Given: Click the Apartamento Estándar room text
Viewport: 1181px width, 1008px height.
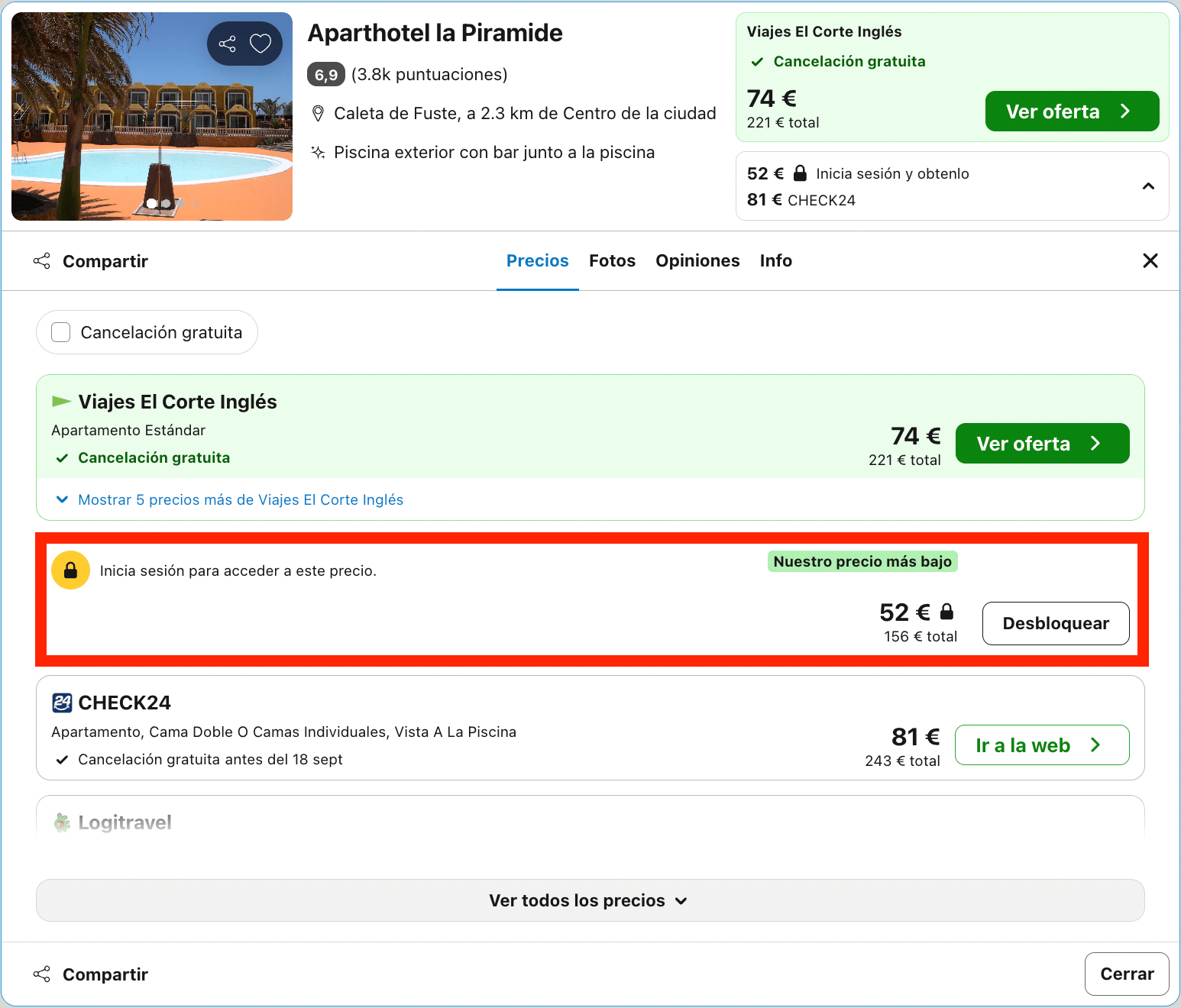Looking at the screenshot, I should (128, 430).
